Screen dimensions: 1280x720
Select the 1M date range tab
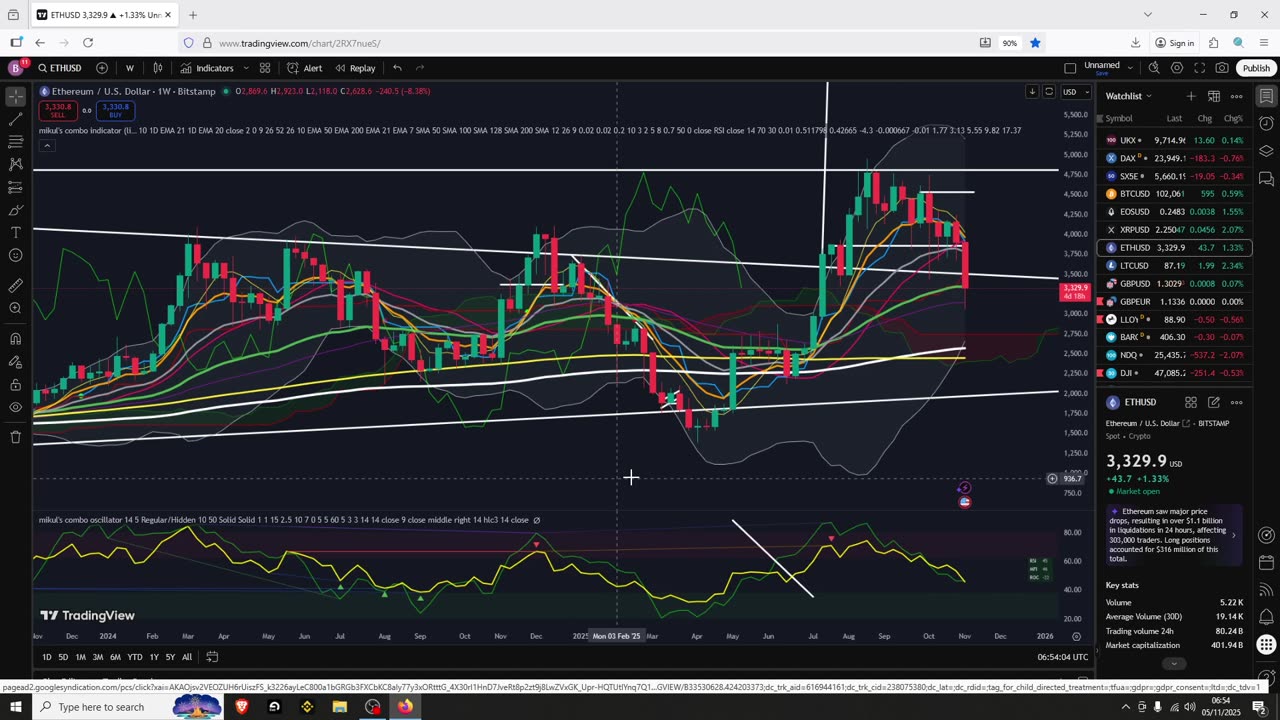(81, 657)
